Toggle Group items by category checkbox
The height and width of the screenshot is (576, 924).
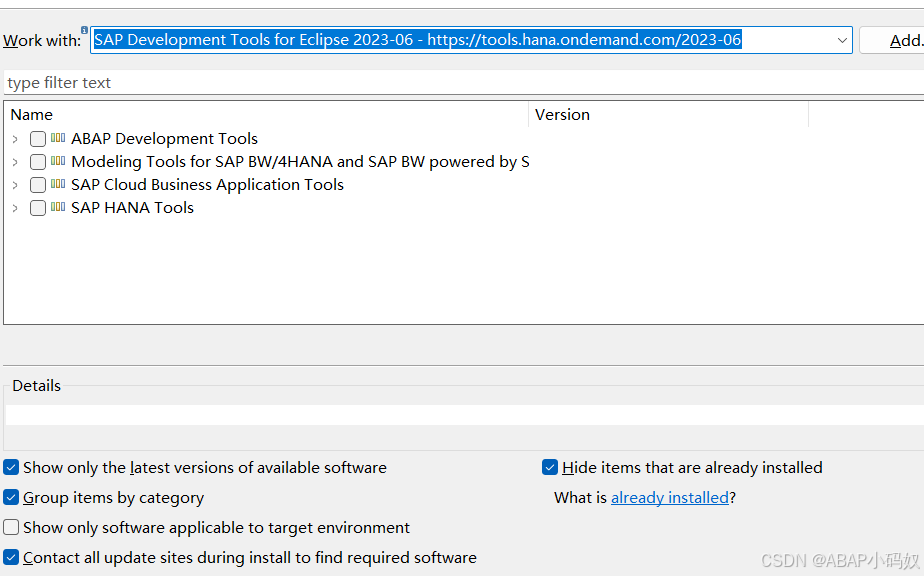[11, 498]
